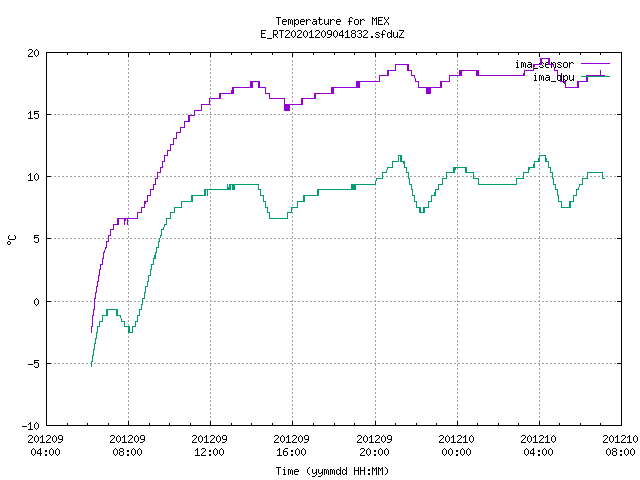
Task: Click the y-axis value −10
Action: [x=31, y=426]
